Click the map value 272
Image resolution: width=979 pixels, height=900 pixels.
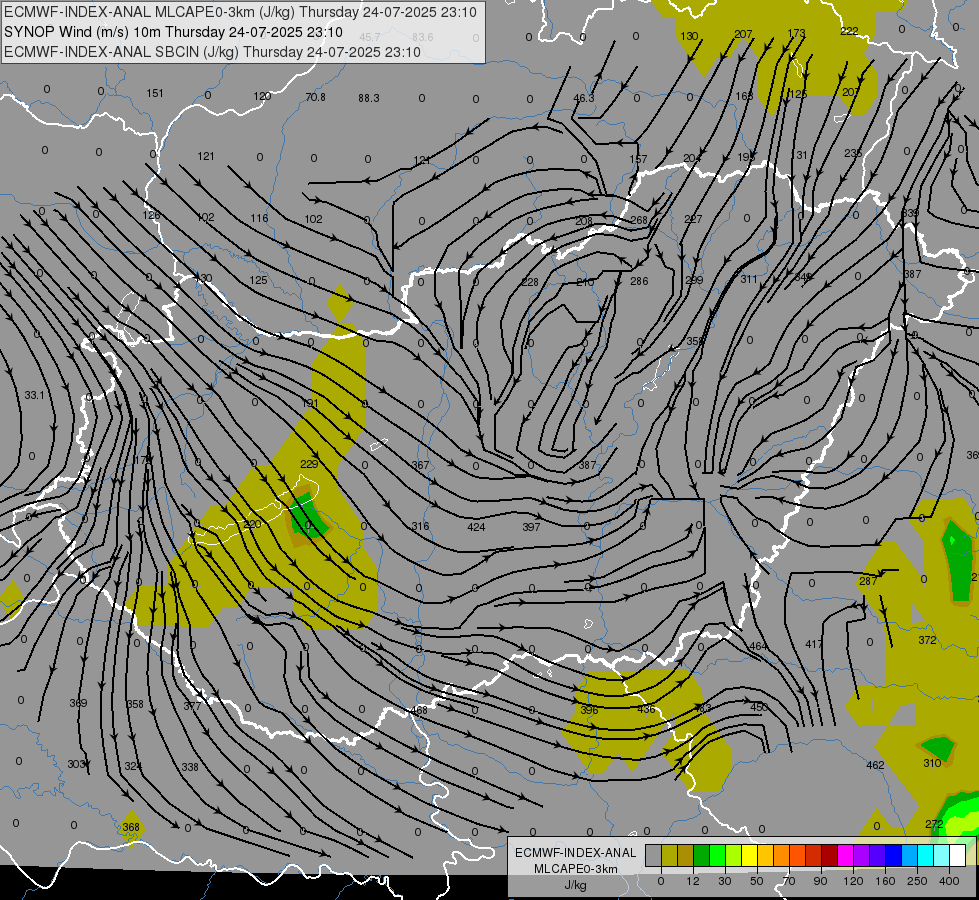click(x=934, y=824)
